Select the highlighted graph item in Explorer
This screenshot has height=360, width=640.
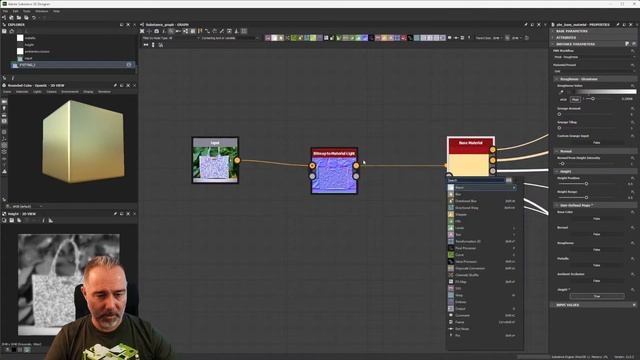tap(72, 65)
